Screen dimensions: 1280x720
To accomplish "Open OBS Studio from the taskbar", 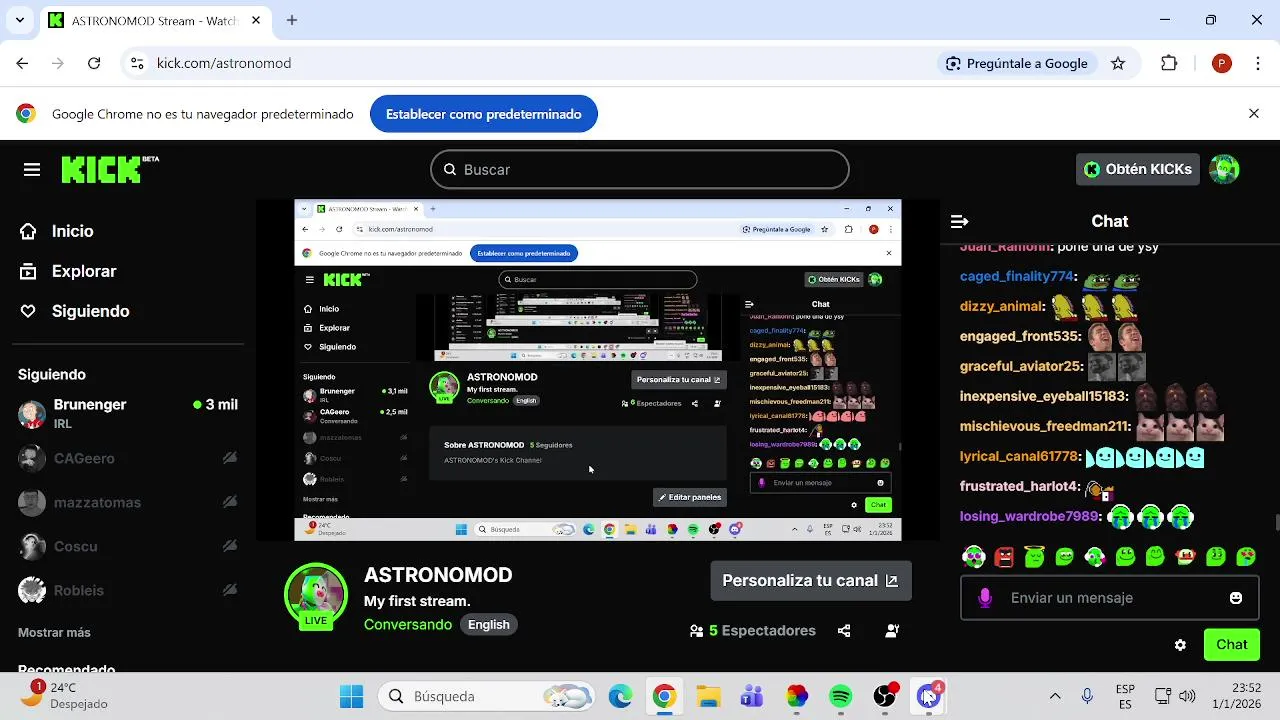I will coord(885,696).
